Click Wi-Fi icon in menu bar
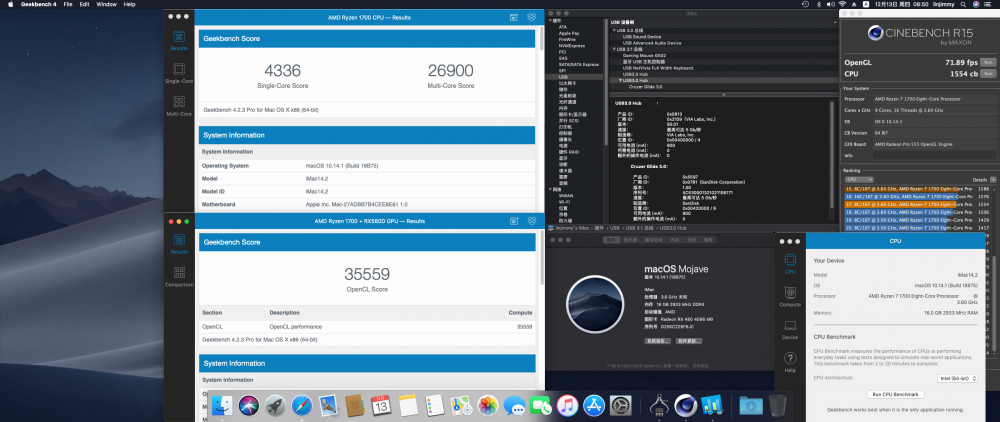The width and height of the screenshot is (1000, 422). coord(842,4)
